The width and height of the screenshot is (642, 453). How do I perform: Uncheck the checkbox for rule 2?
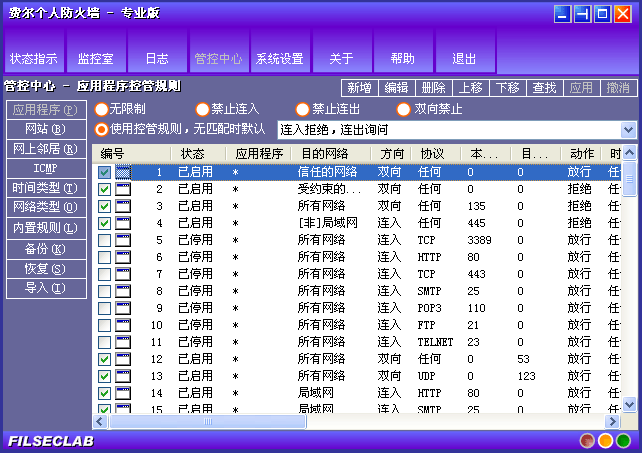(x=104, y=189)
